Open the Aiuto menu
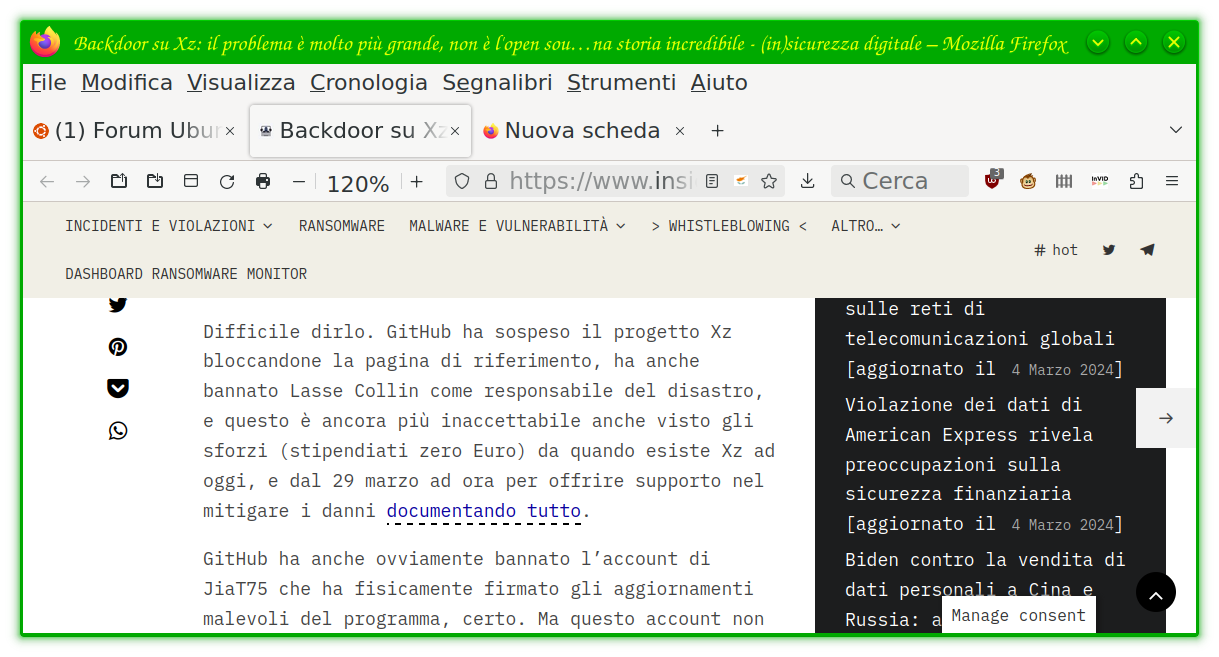This screenshot has width=1219, height=657. pyautogui.click(x=719, y=83)
